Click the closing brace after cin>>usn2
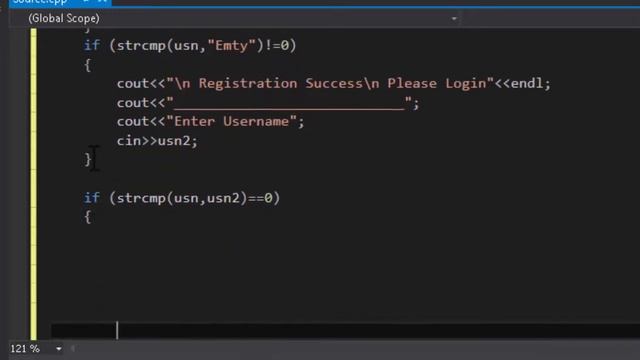The height and width of the screenshot is (360, 640). coord(87,160)
